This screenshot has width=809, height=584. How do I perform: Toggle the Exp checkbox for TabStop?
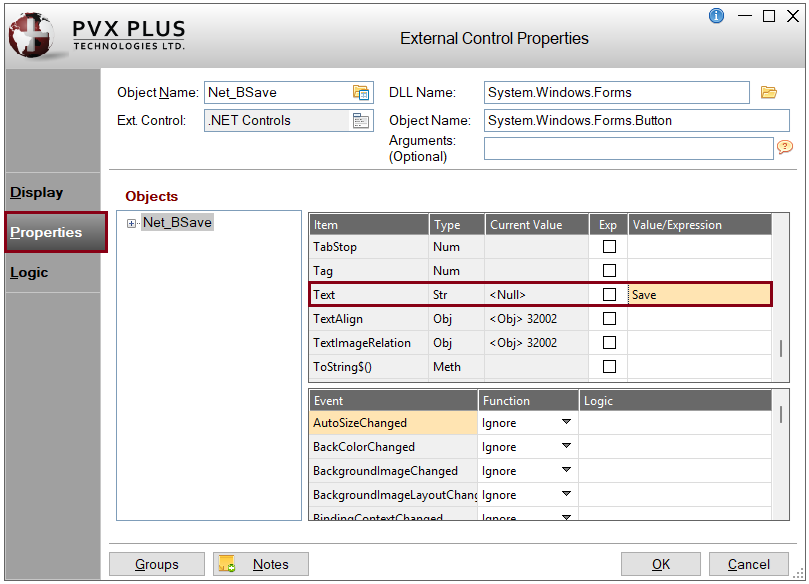[x=609, y=247]
